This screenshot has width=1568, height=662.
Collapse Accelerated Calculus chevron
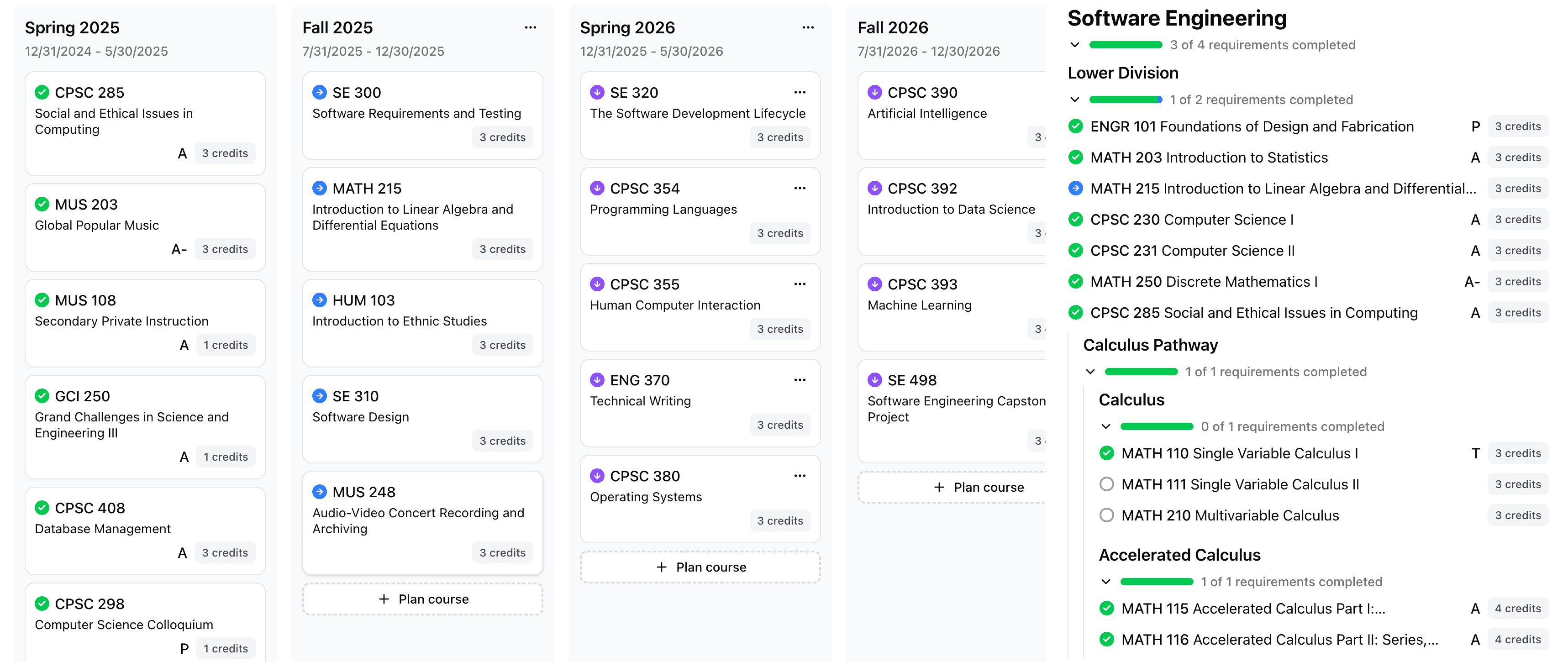tap(1106, 582)
